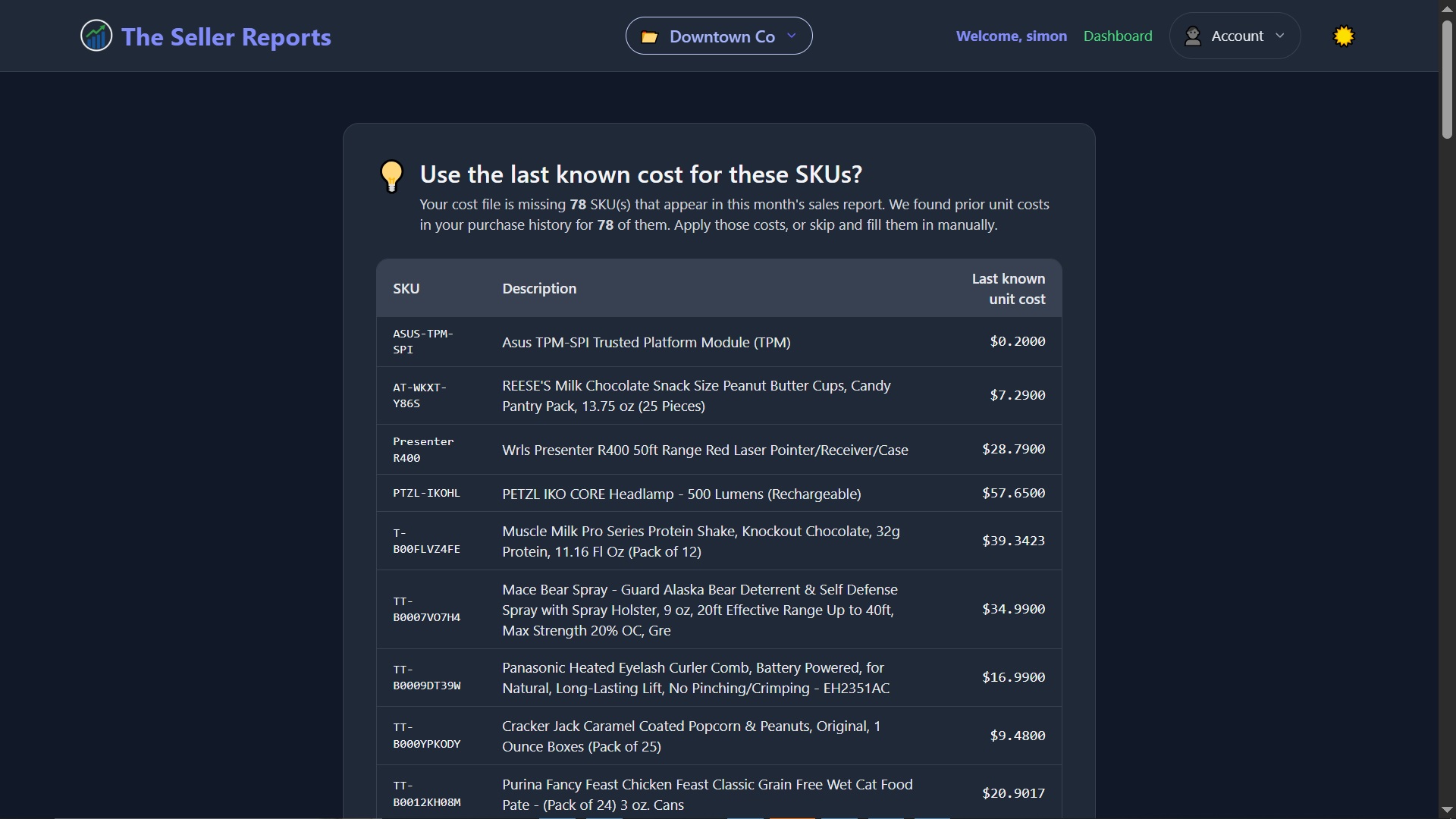1456x819 pixels.
Task: Select the Account menu label
Action: tap(1237, 36)
